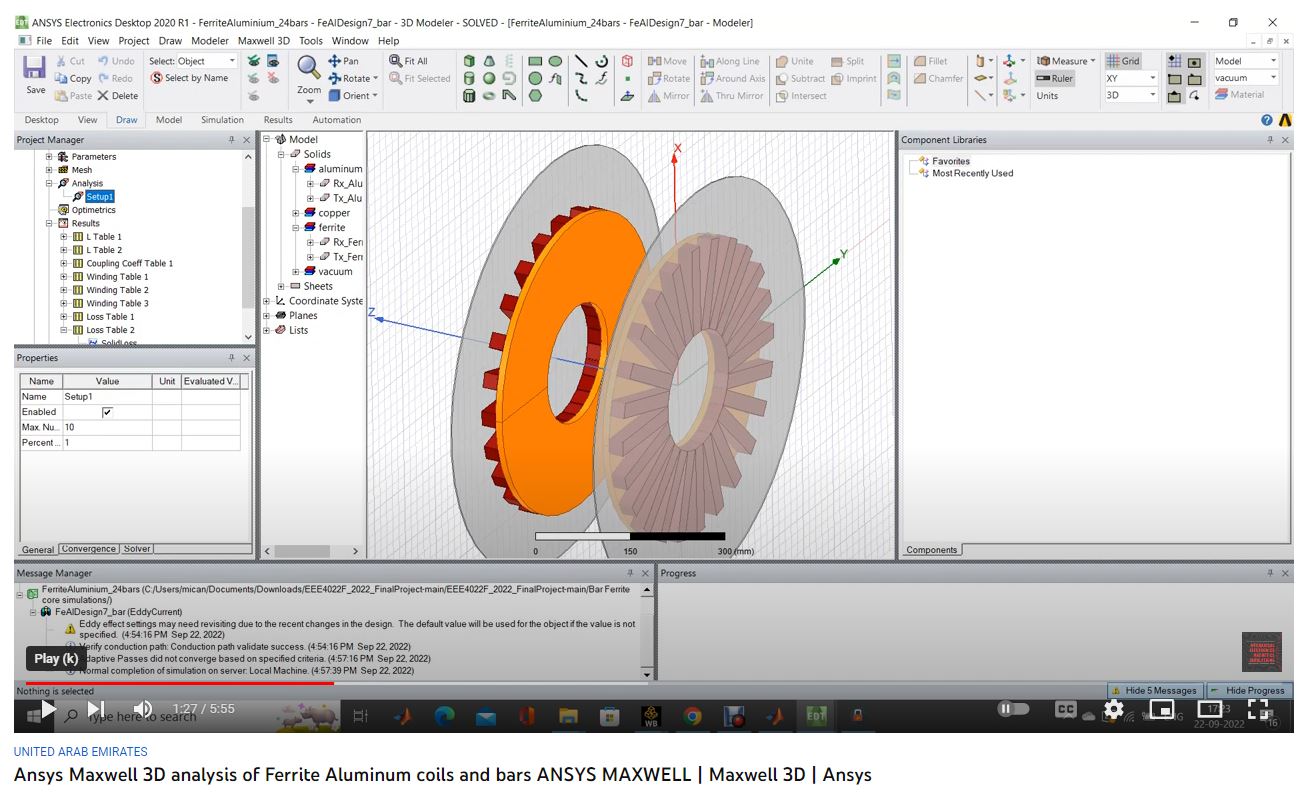Click the Optimetrics tree icon

[x=64, y=210]
